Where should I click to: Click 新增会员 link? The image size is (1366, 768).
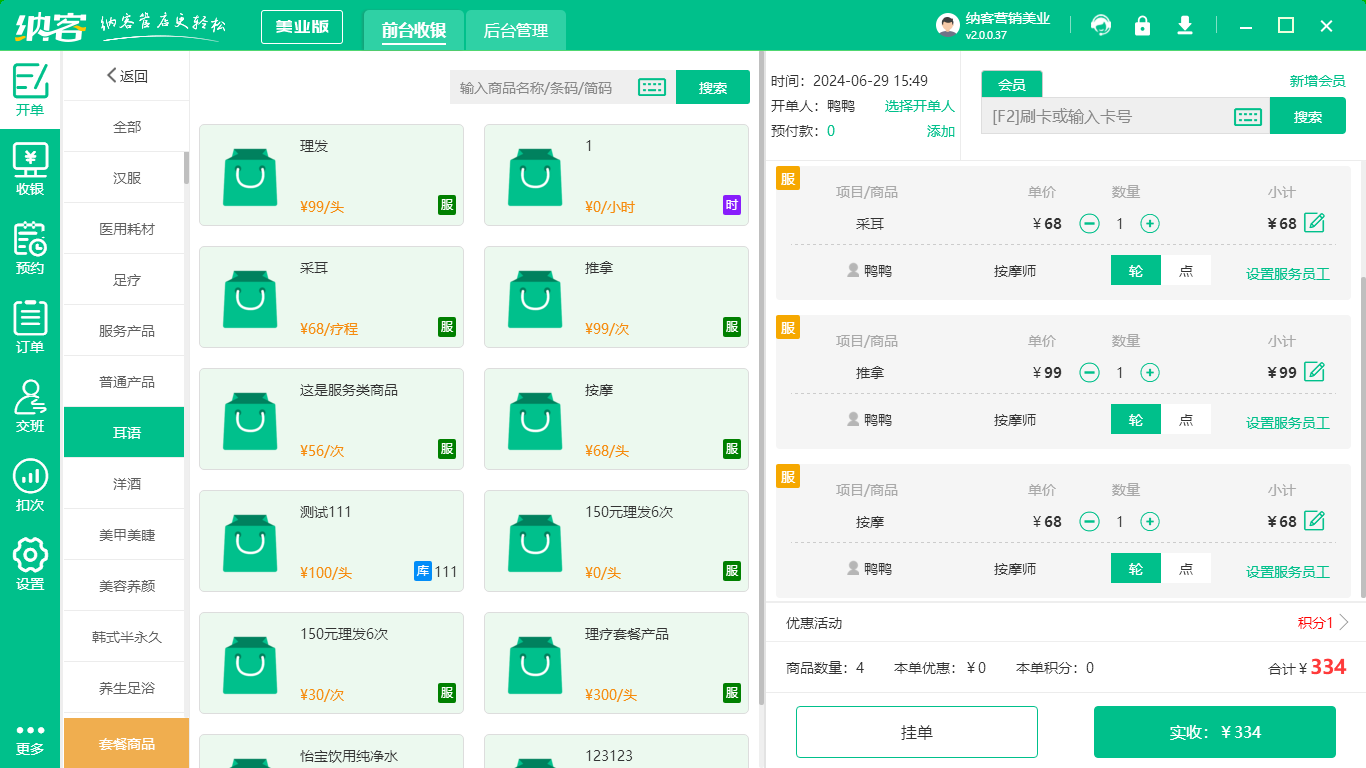click(x=1317, y=81)
